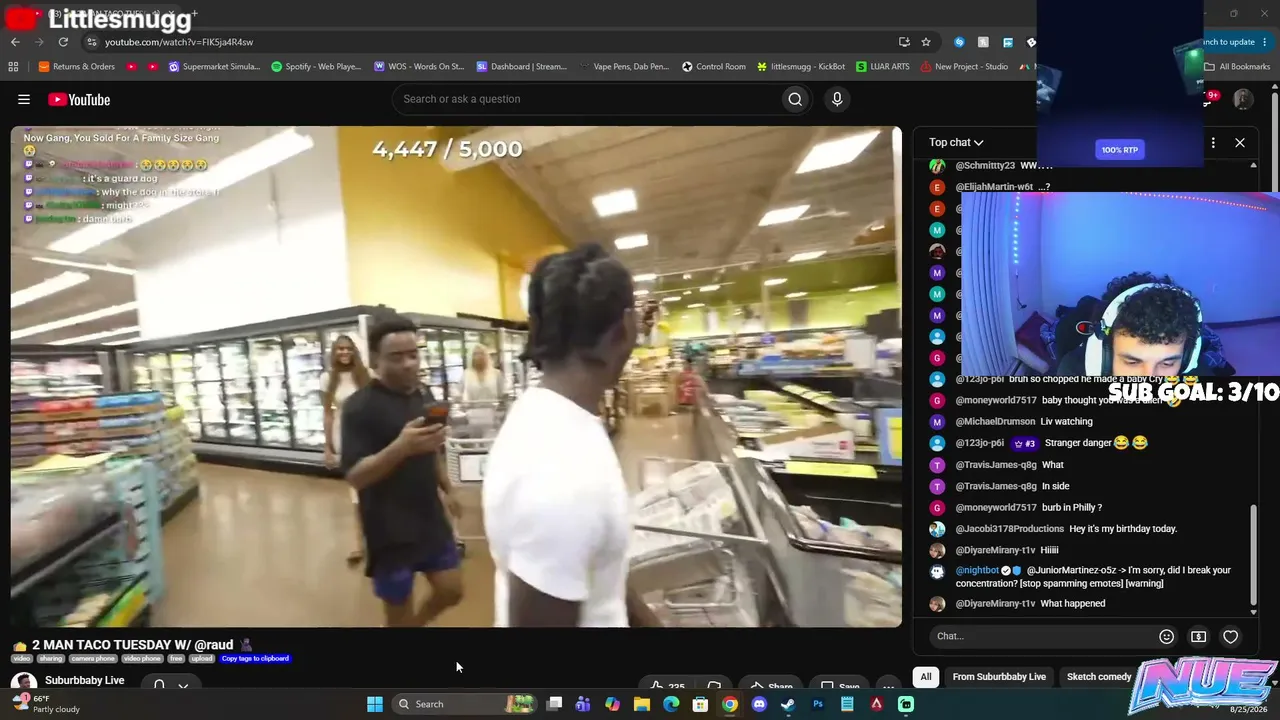
Task: Click the YouTube search input field
Action: click(x=587, y=99)
